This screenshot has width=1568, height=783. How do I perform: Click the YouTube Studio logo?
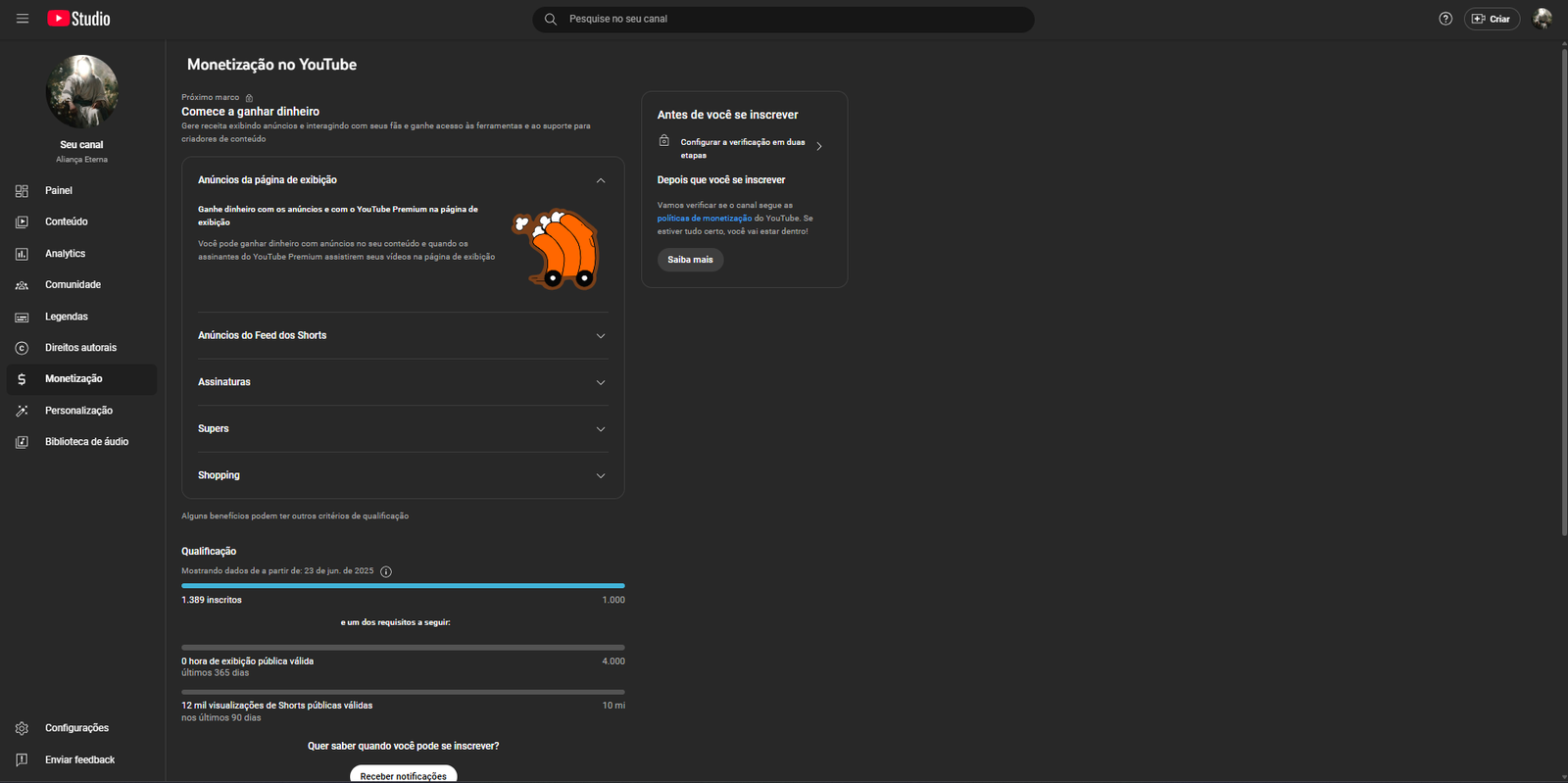[x=78, y=19]
